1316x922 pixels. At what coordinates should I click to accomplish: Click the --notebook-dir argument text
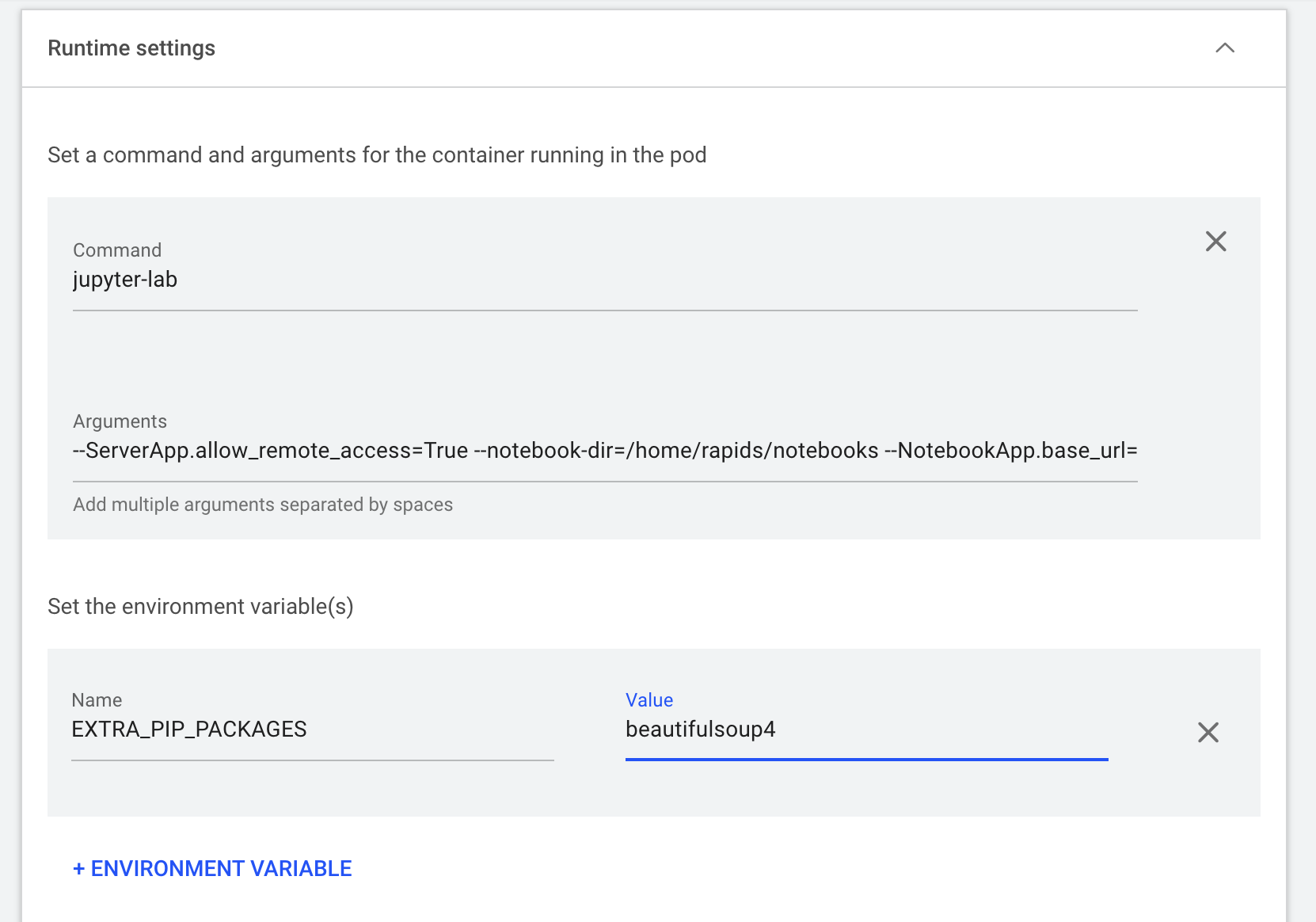click(675, 451)
